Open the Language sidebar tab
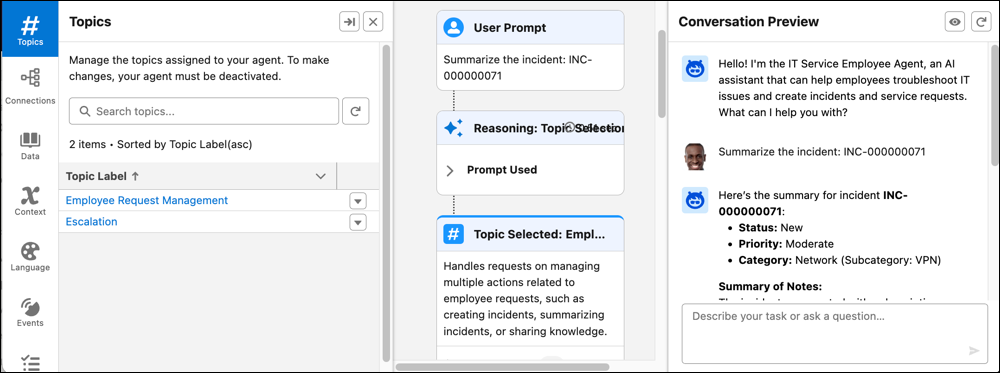1000x373 pixels. 30,256
